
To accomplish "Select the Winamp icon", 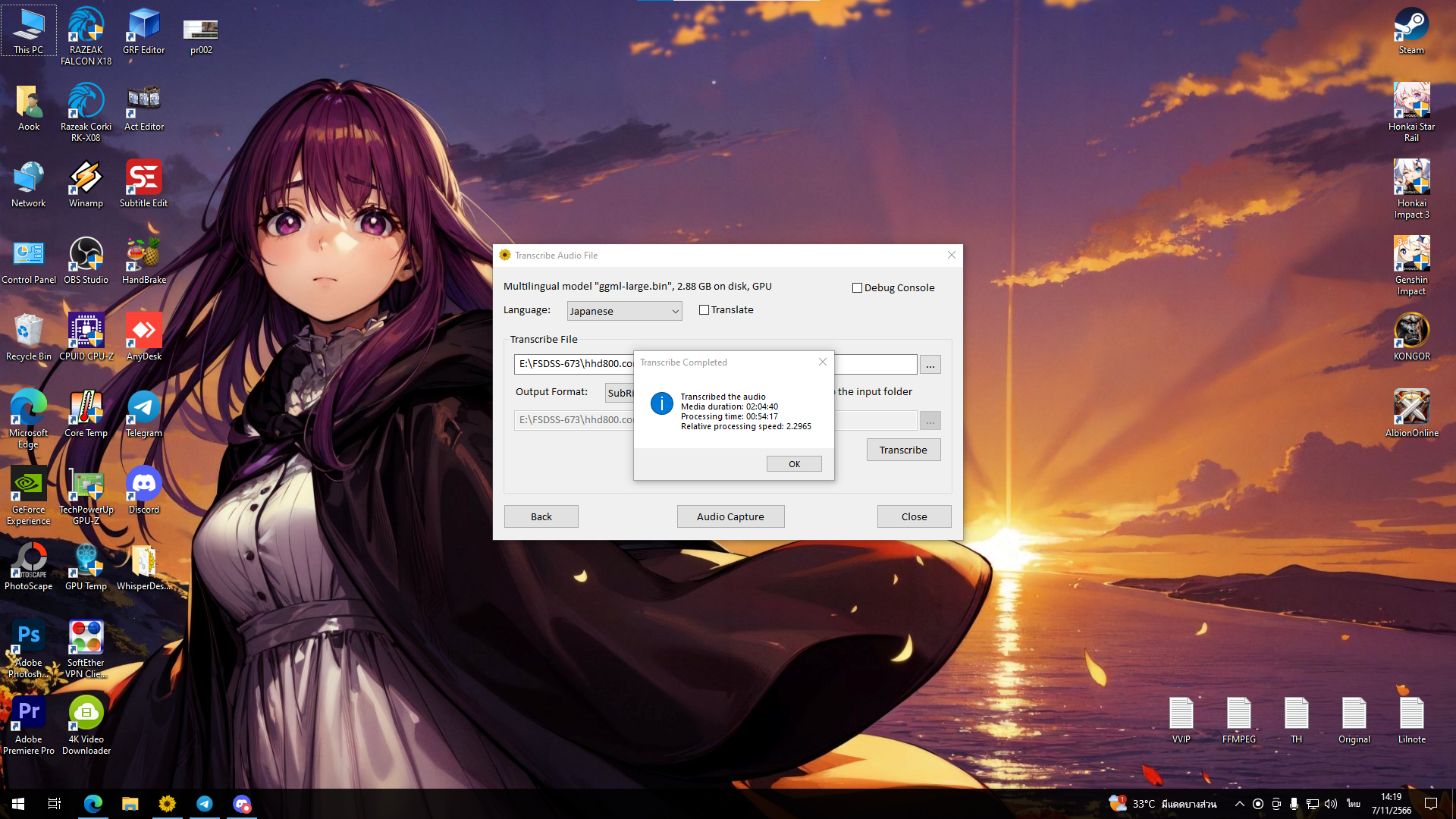I will click(x=86, y=184).
